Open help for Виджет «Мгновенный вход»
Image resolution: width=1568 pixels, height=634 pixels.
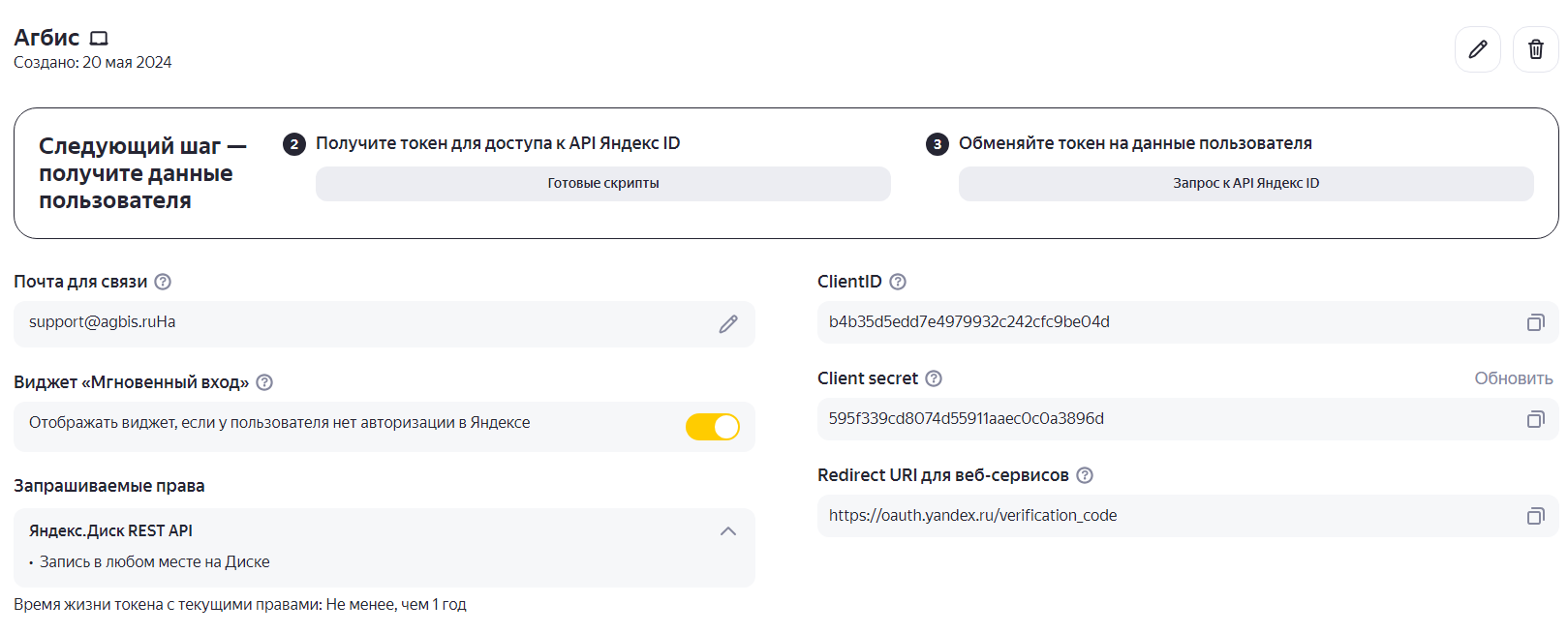coord(264,382)
